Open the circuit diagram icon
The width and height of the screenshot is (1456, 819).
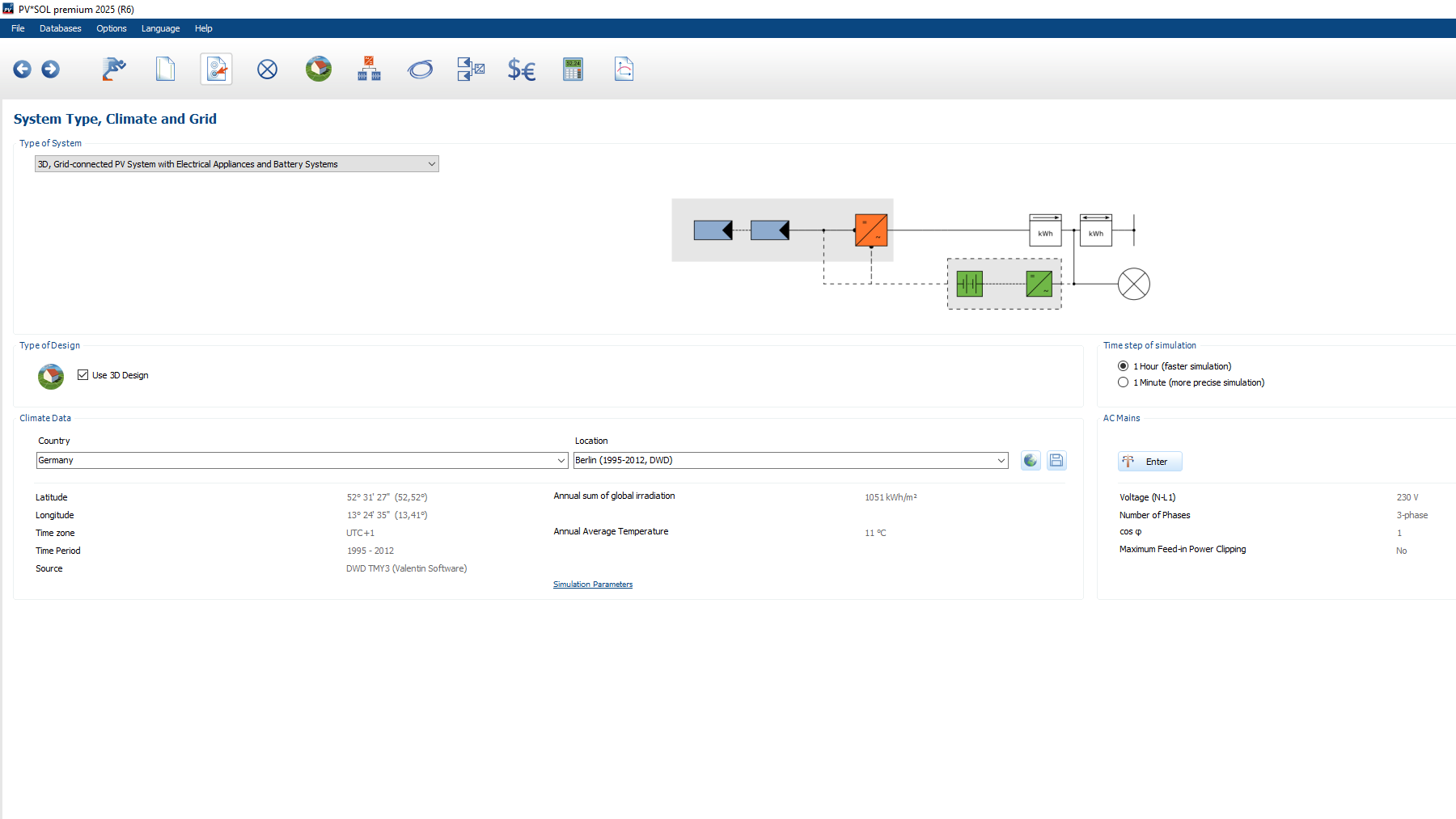pyautogui.click(x=470, y=69)
